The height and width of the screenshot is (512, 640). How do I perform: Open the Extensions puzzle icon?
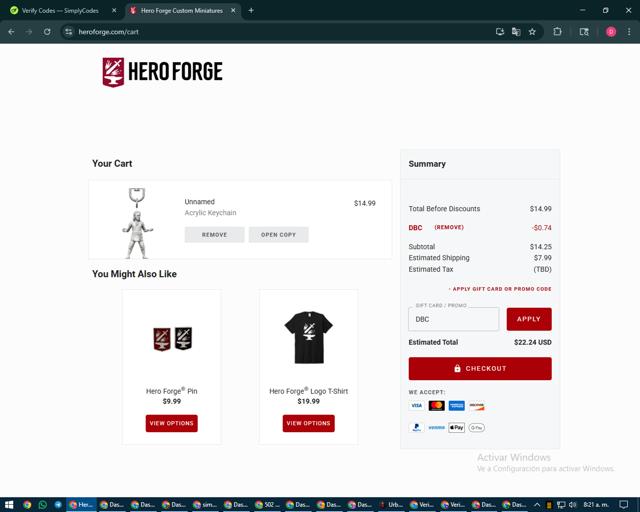tap(557, 32)
